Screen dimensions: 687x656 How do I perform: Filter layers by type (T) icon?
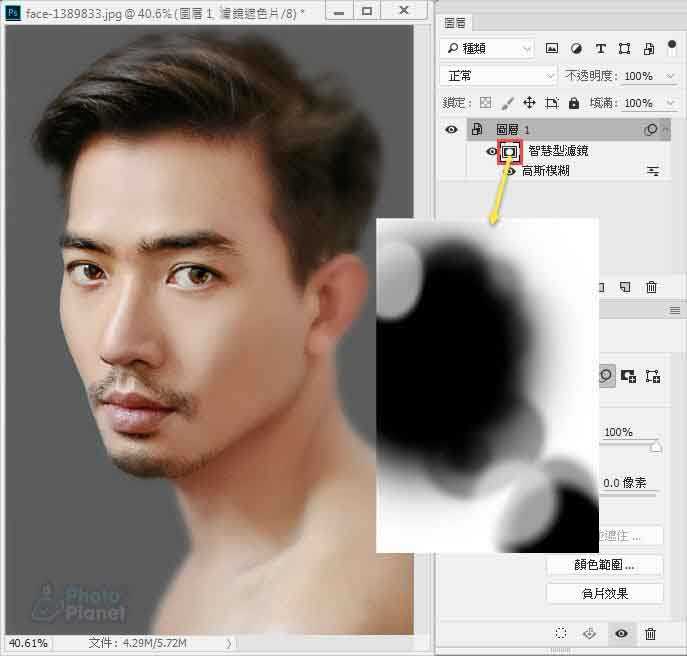pyautogui.click(x=600, y=49)
